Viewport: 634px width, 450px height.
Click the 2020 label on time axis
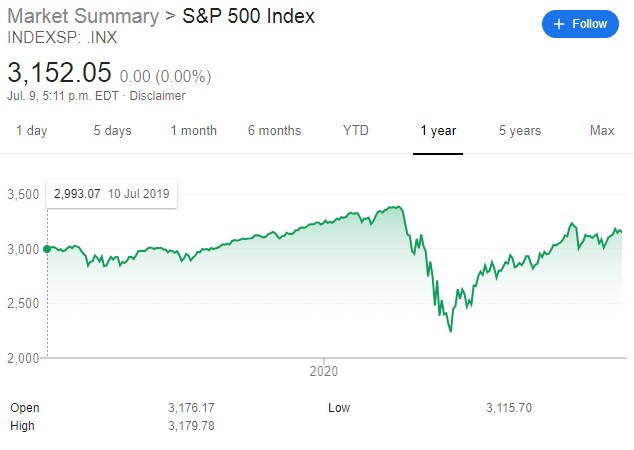coord(323,371)
